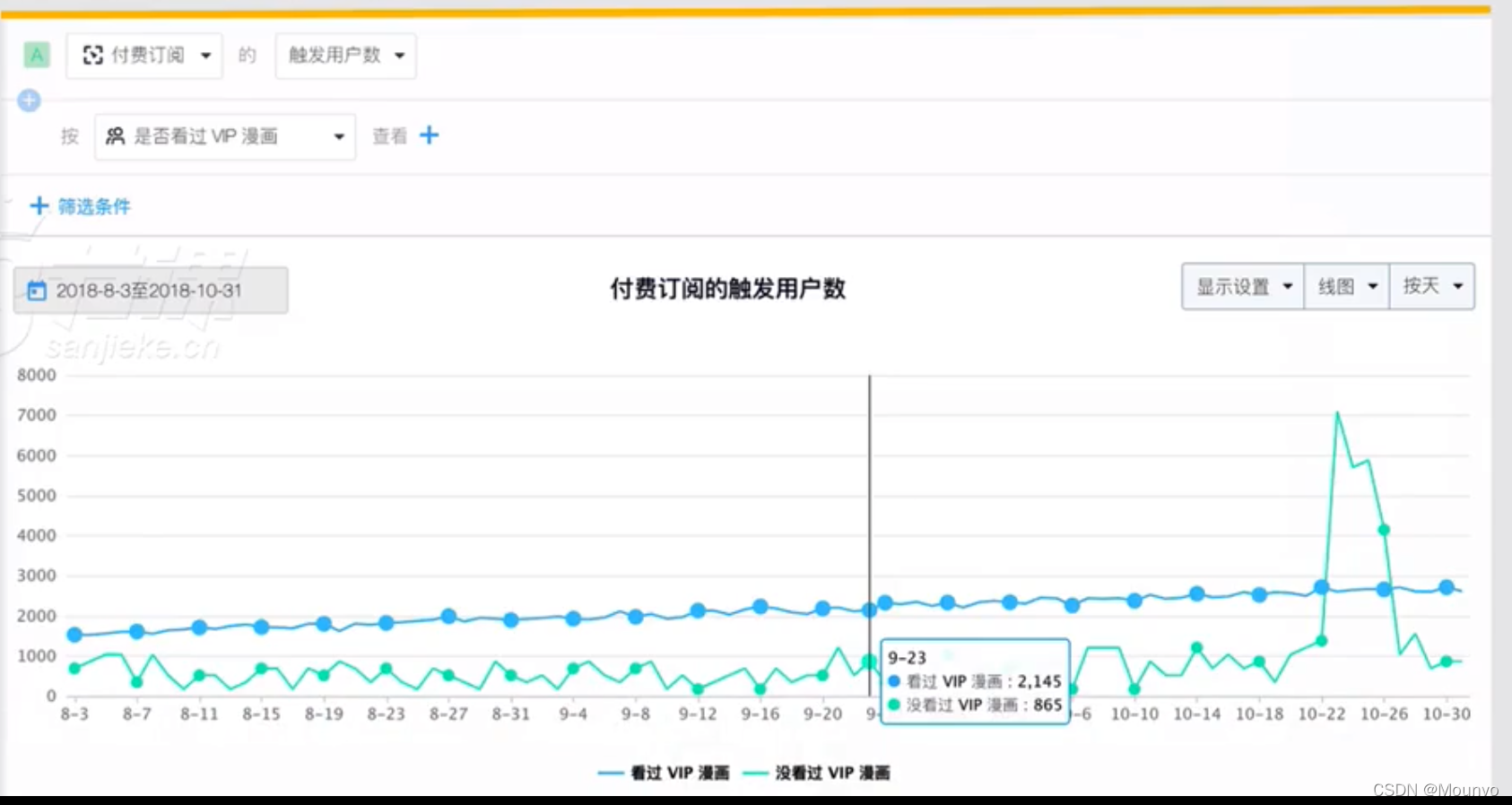
Task: Click the green data point at 10-22
Action: coord(1321,641)
